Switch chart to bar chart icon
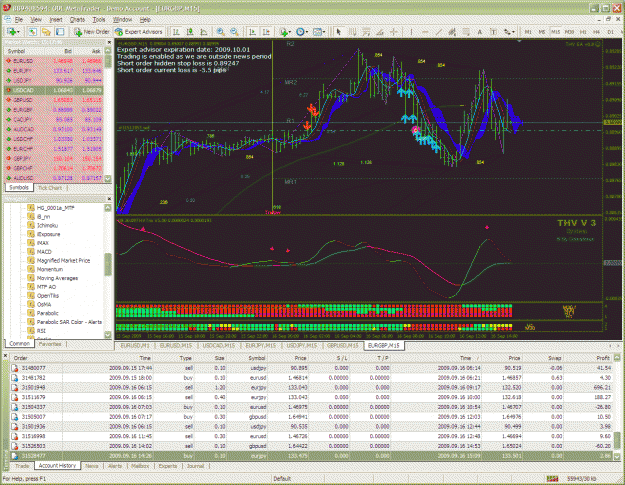This screenshot has width=625, height=485. click(176, 32)
